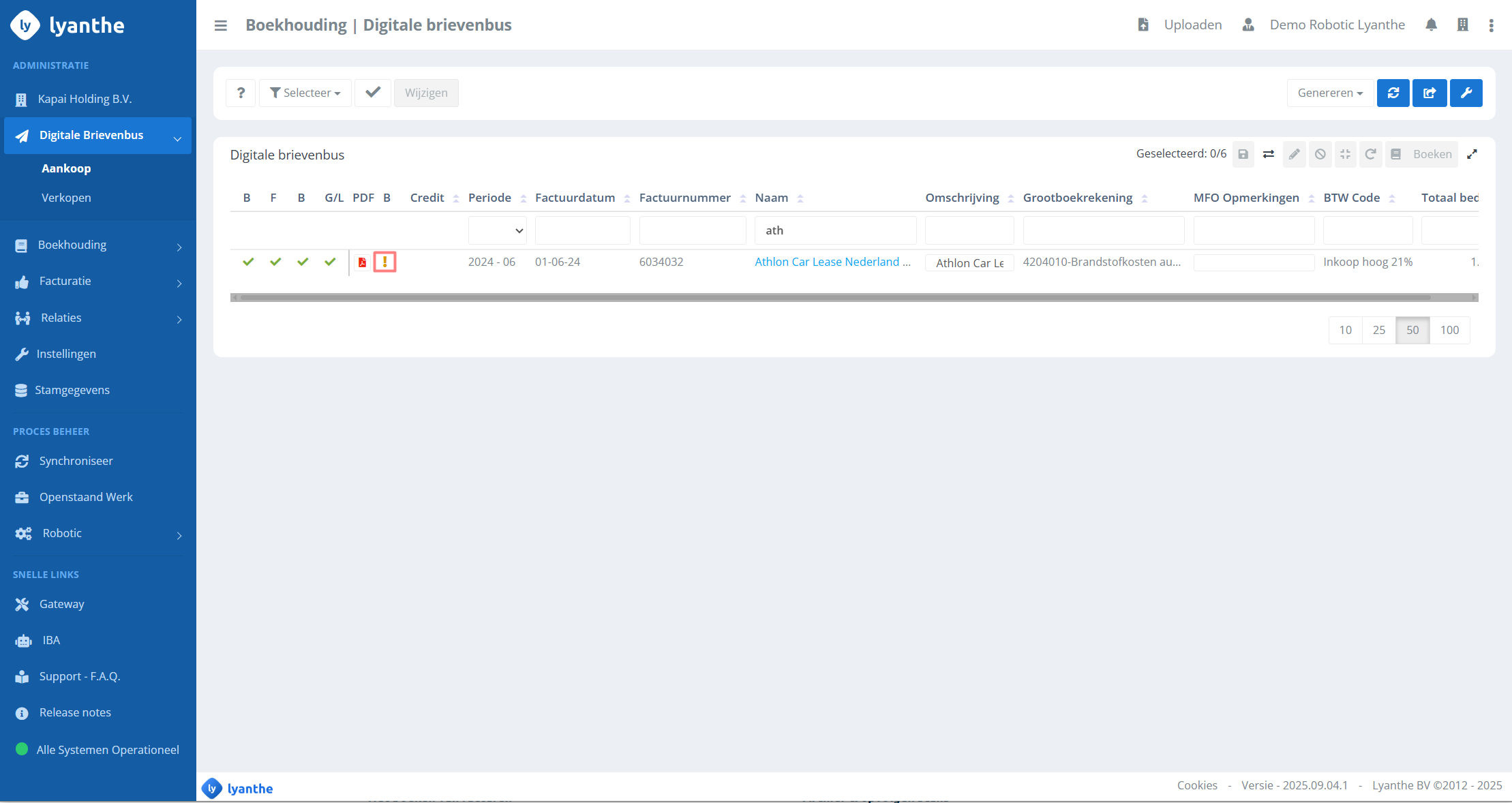Select Verkopen in the sidebar submenu

click(x=66, y=198)
